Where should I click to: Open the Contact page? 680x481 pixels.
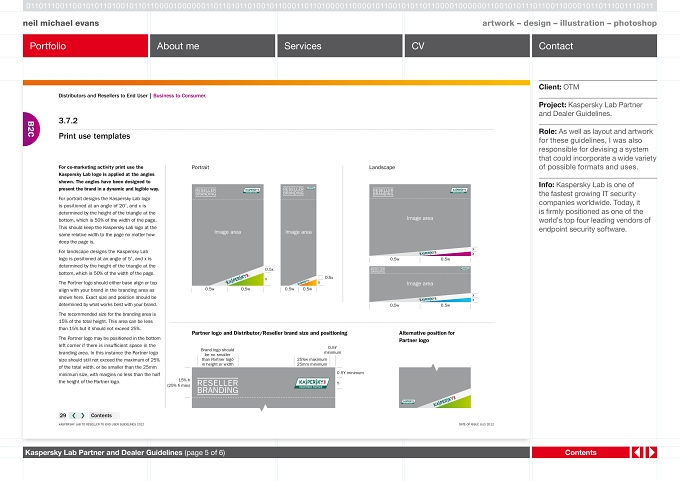pos(594,46)
